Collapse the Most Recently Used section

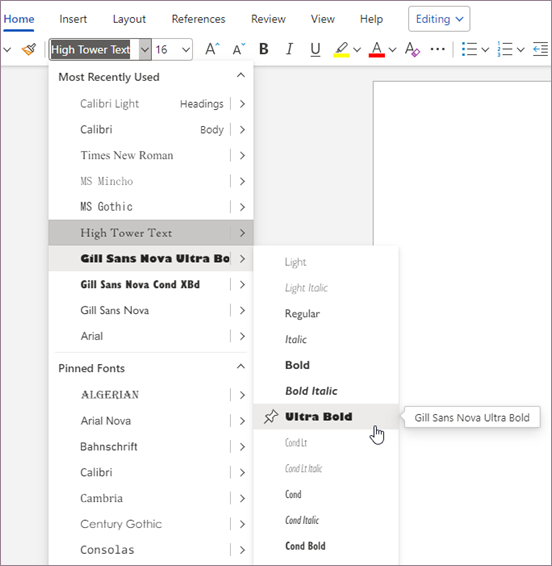(241, 75)
